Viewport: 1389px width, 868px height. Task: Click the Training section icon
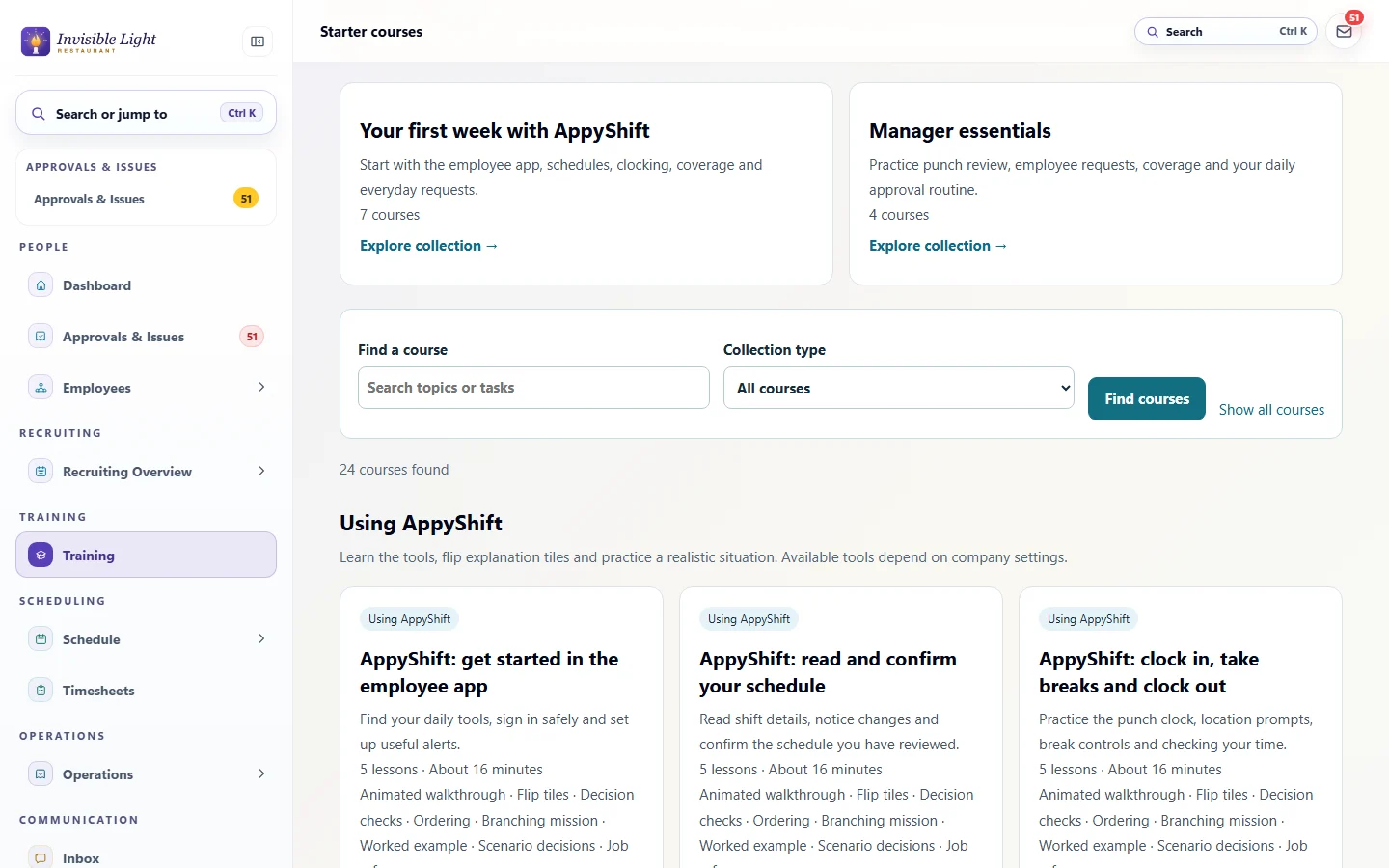pyautogui.click(x=41, y=556)
